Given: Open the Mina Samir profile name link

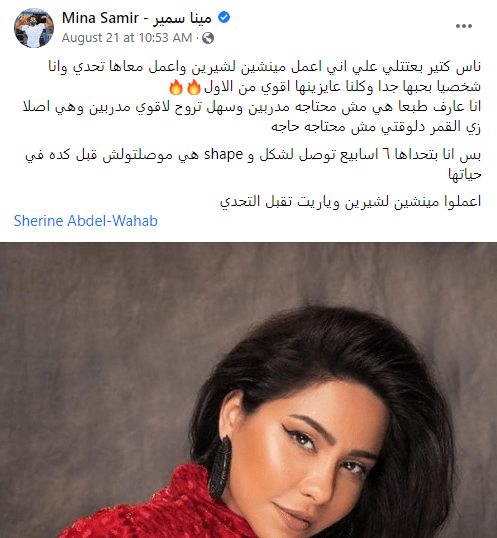Looking at the screenshot, I should coord(100,18).
